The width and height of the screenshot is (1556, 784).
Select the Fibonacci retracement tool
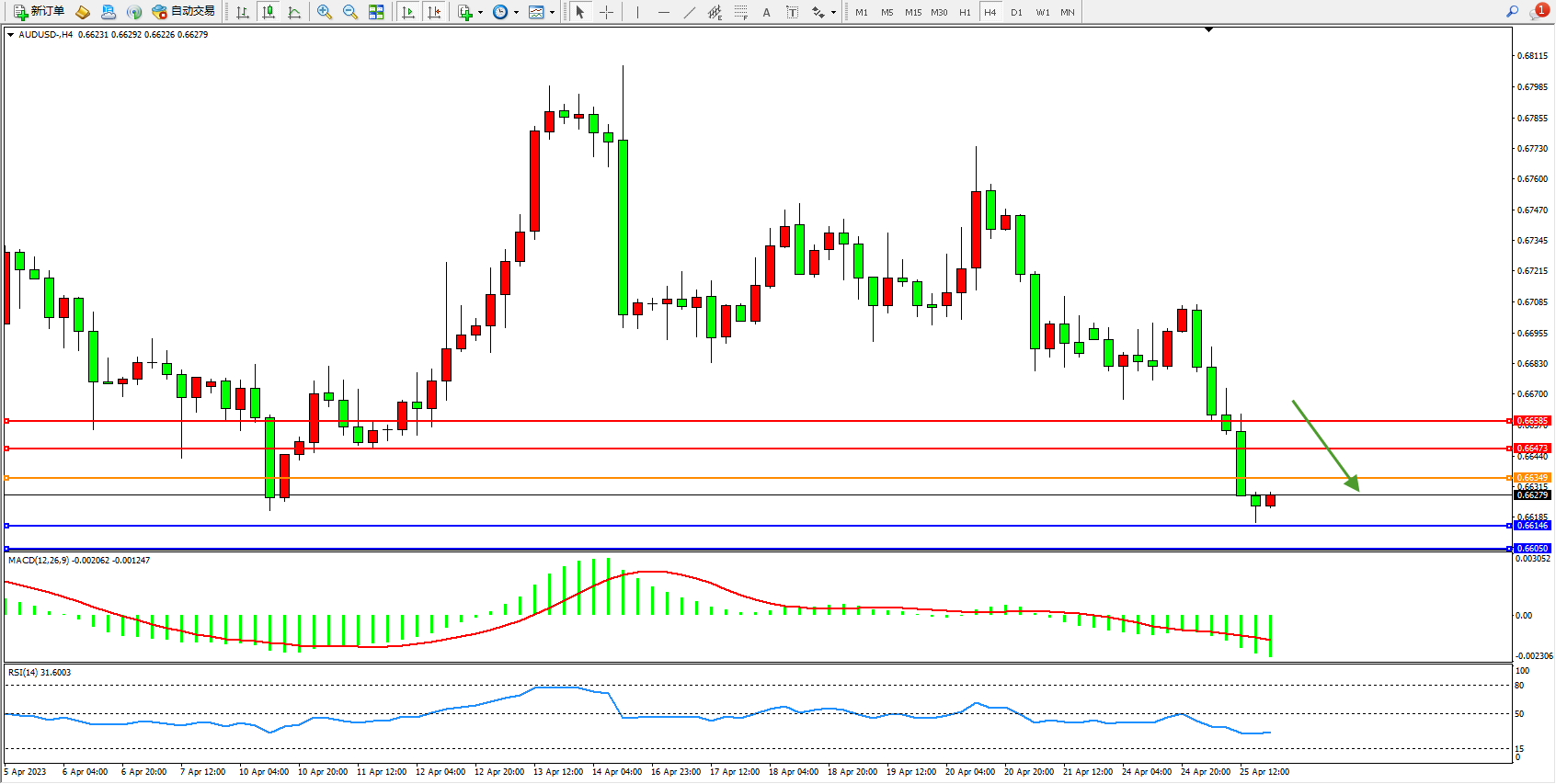tap(740, 12)
